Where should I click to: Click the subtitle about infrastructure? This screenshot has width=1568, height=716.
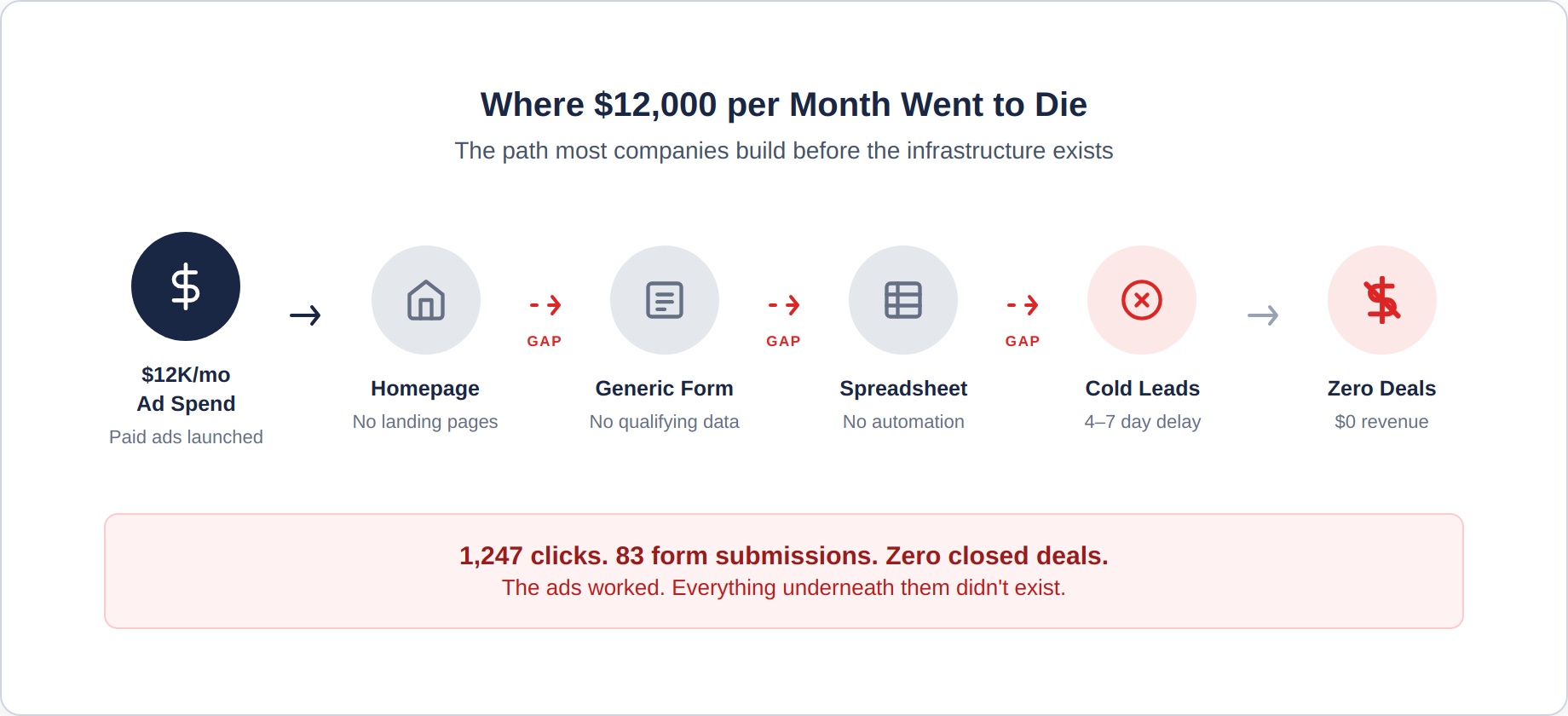click(x=783, y=151)
